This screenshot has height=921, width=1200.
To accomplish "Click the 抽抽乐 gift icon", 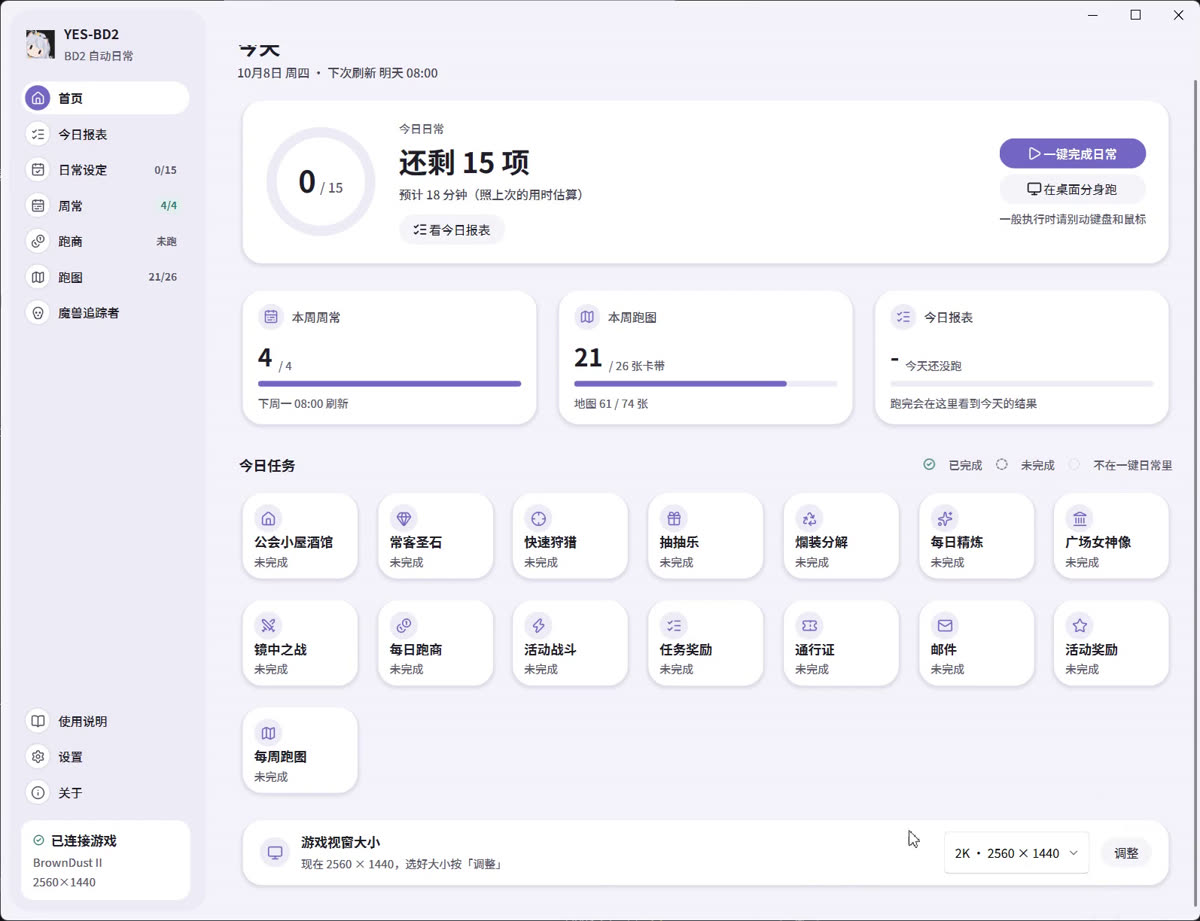I will pyautogui.click(x=674, y=518).
